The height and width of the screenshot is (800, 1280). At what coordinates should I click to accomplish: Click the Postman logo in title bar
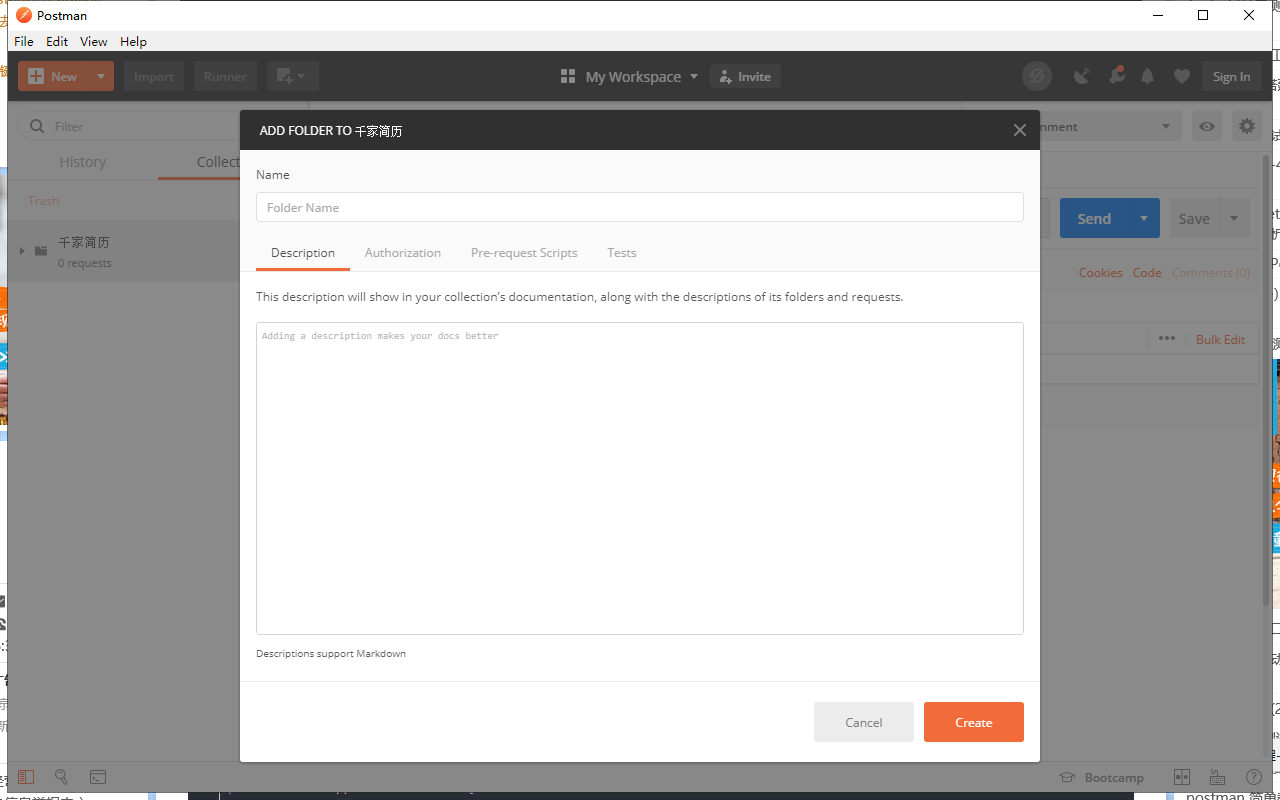click(x=24, y=15)
